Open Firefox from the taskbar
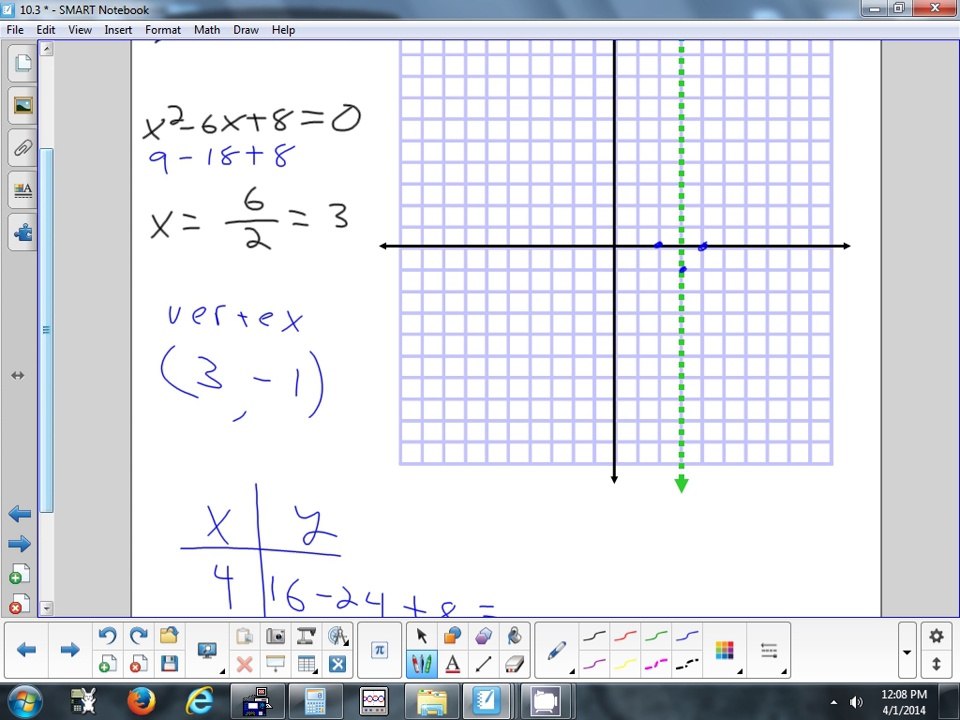Viewport: 960px width, 720px height. 141,701
